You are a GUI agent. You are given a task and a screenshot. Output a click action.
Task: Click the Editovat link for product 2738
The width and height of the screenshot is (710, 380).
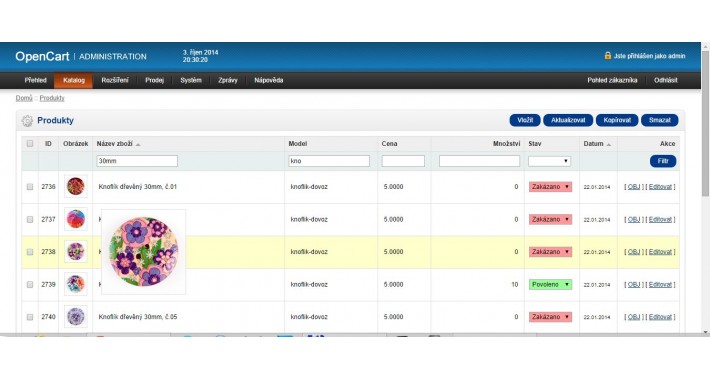click(660, 252)
